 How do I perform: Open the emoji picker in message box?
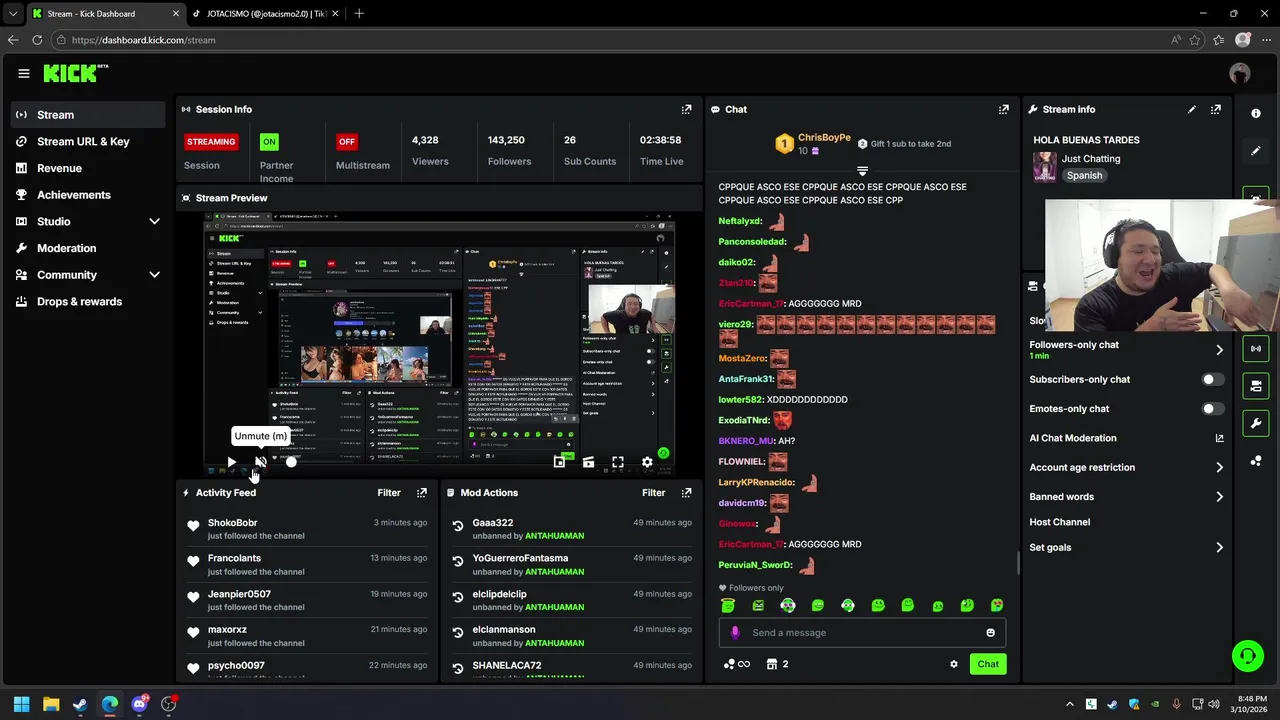point(990,632)
